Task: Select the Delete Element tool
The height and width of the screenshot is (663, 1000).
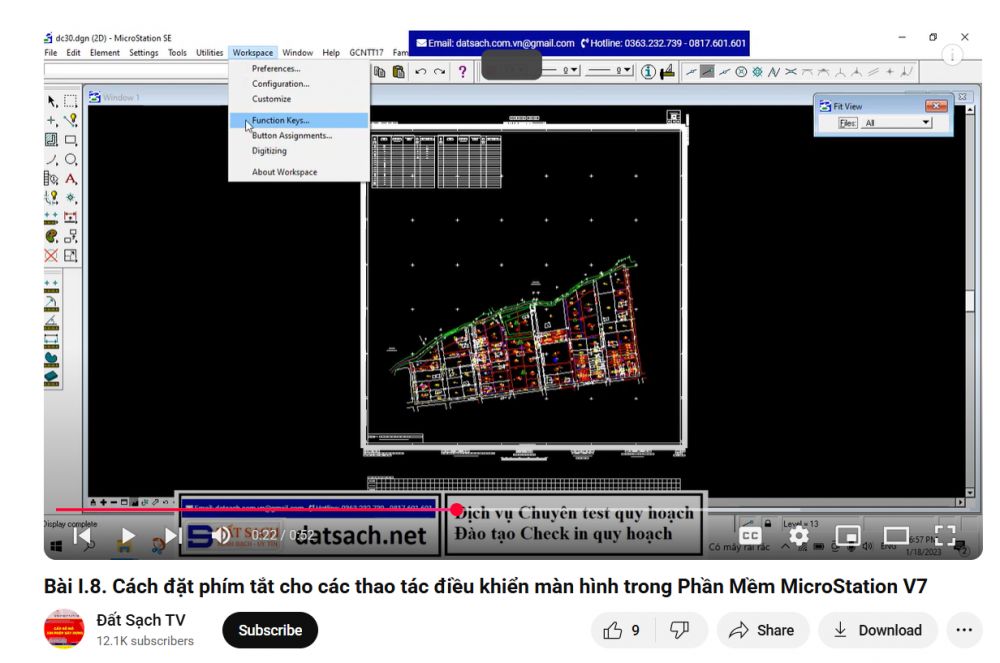Action: 52,256
